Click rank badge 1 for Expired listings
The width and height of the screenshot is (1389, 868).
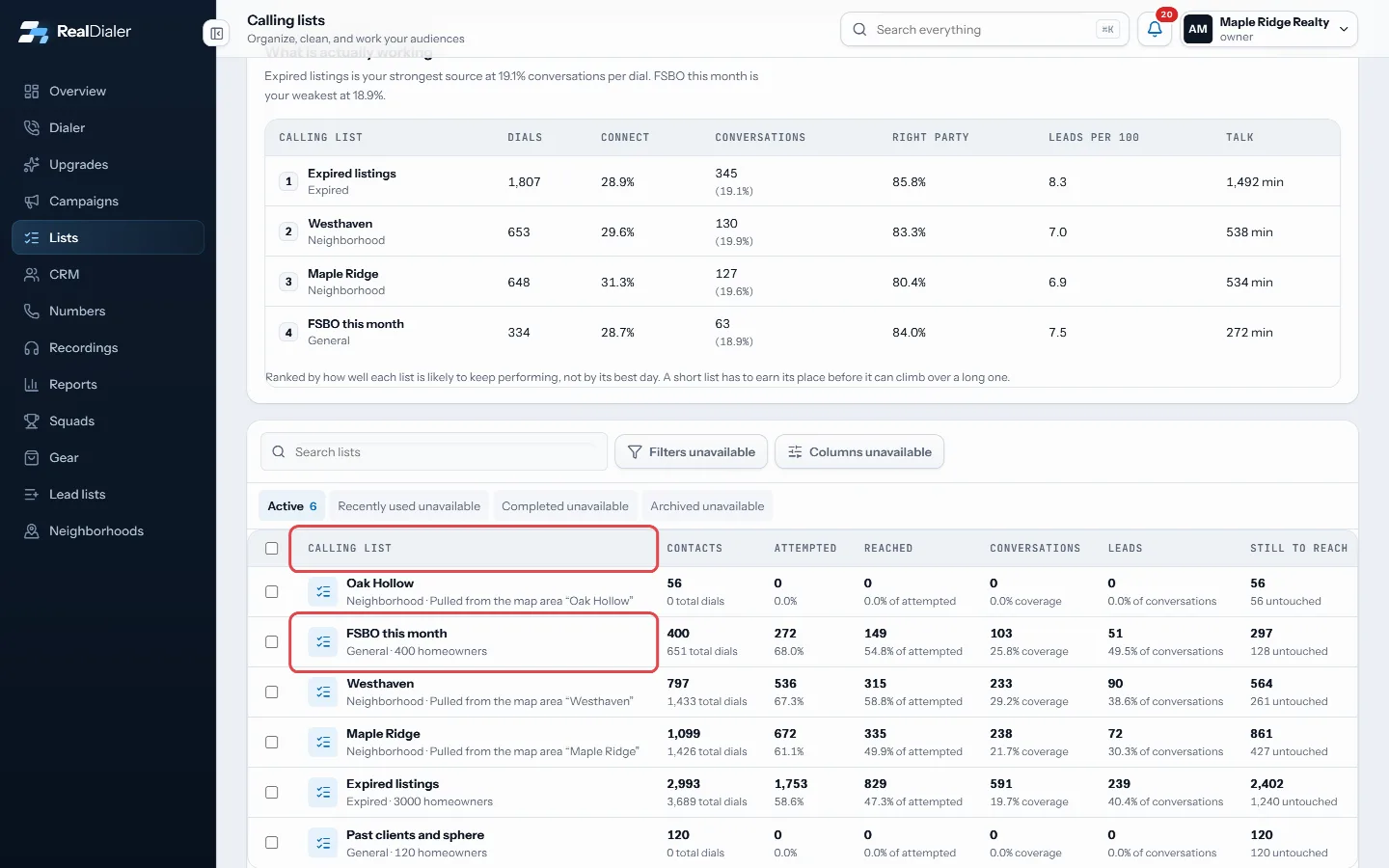[288, 181]
